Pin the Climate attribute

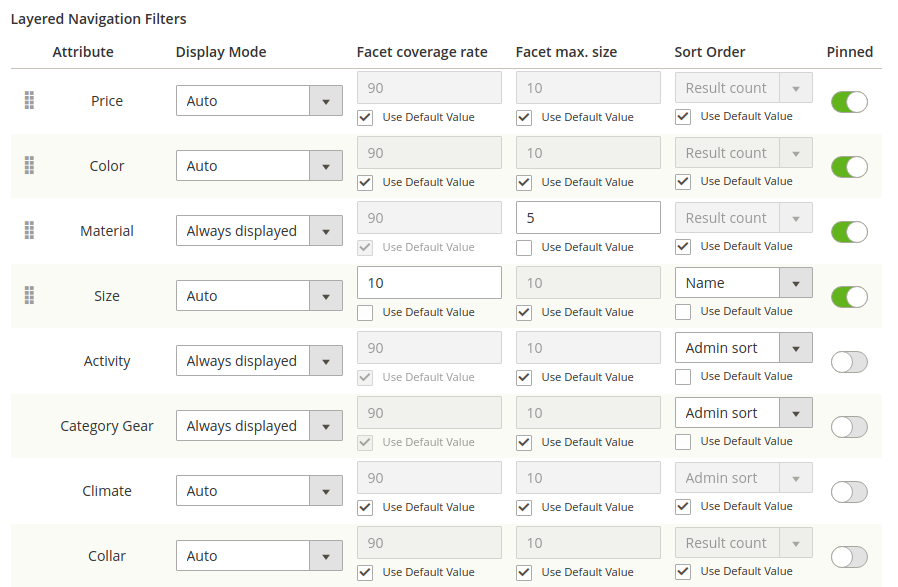pyautogui.click(x=849, y=492)
